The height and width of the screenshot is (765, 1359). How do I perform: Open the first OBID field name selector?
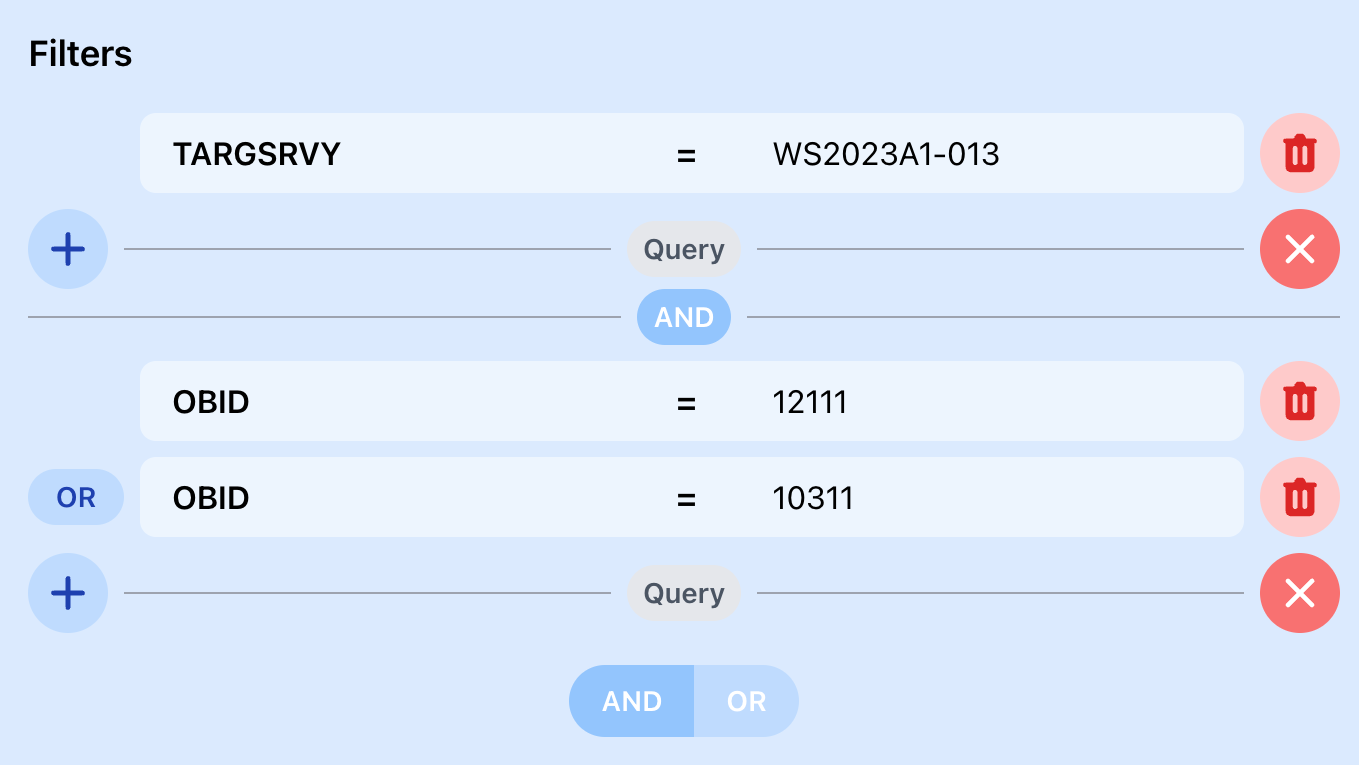tap(211, 402)
